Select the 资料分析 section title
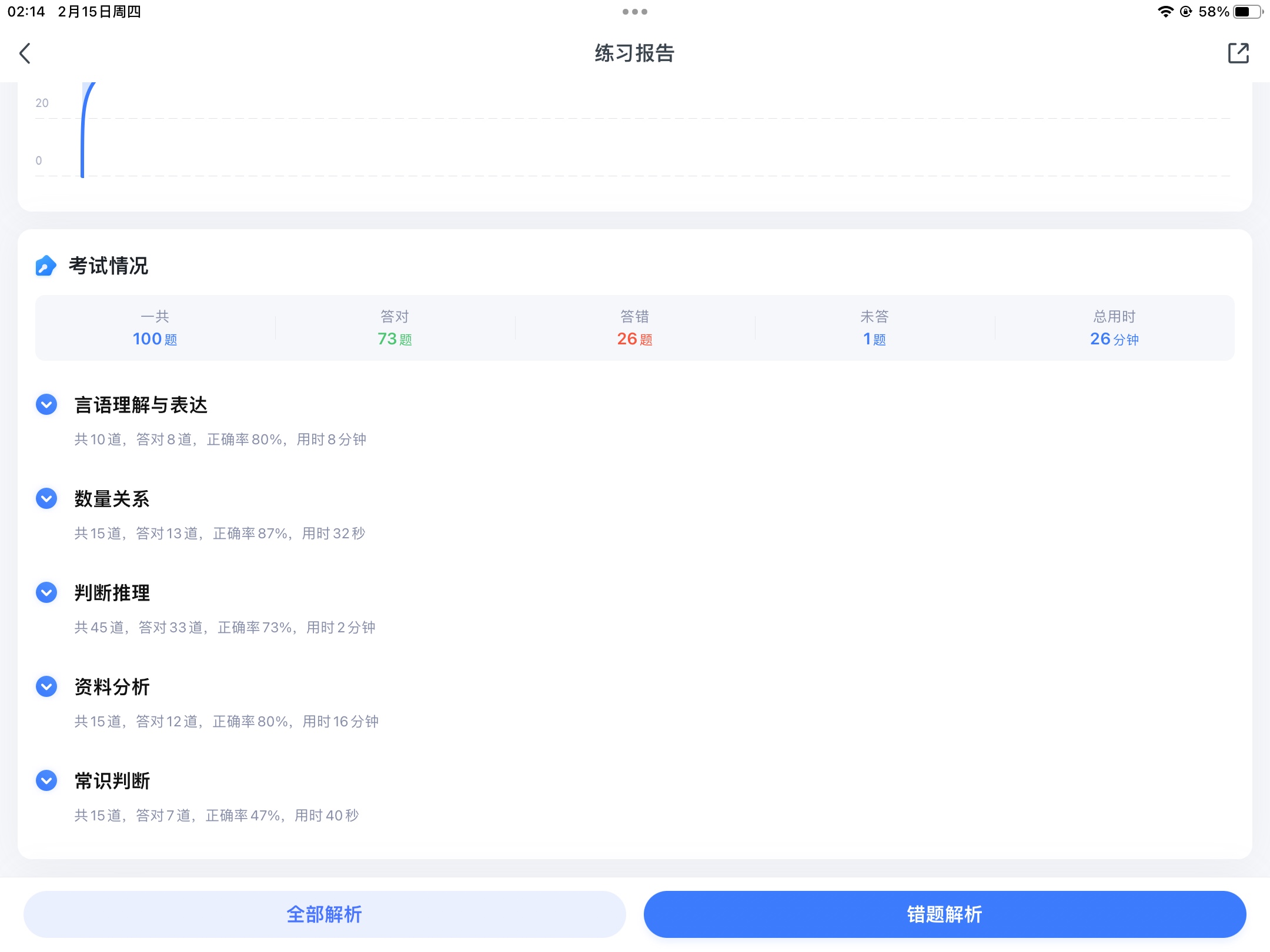 [112, 686]
